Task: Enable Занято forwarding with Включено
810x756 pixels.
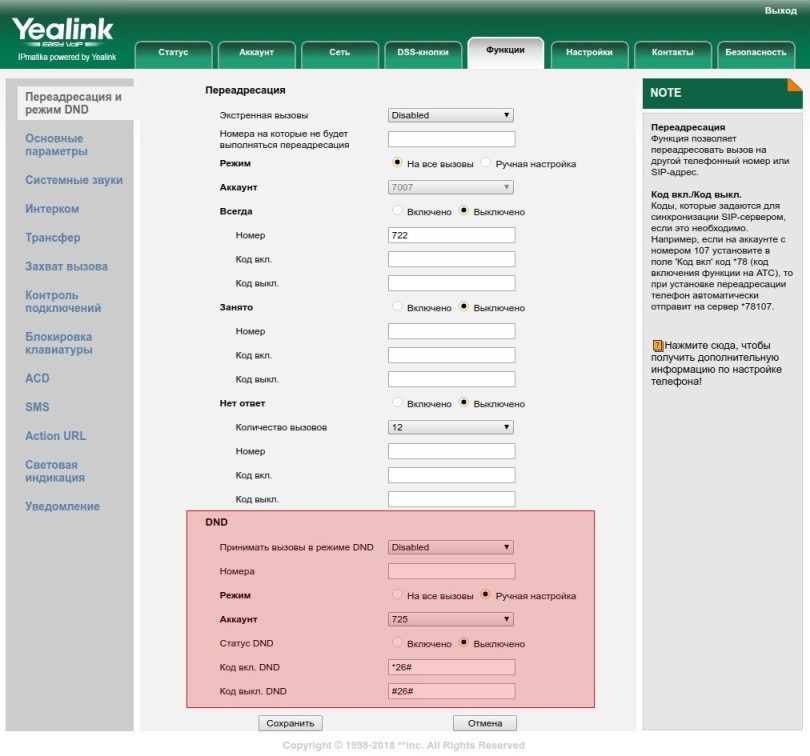Action: [x=397, y=306]
